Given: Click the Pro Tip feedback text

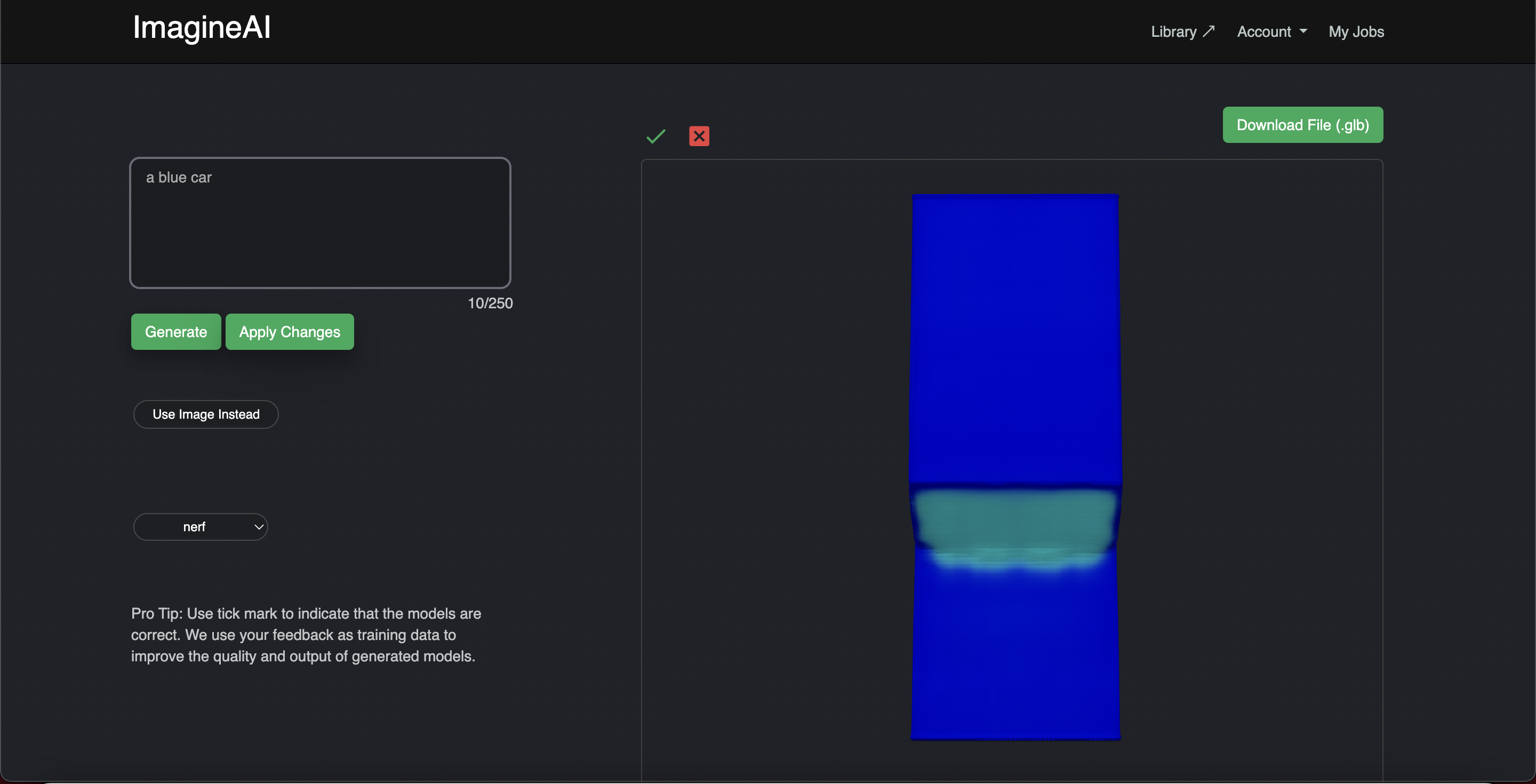Looking at the screenshot, I should (306, 635).
